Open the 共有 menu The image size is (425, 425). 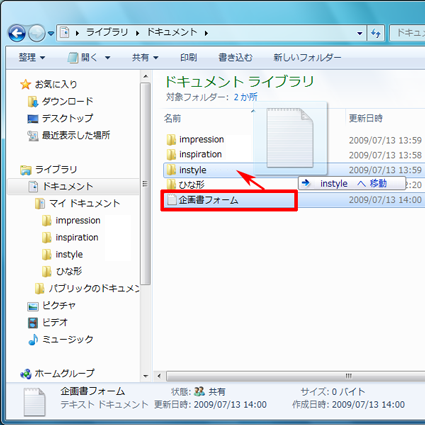[145, 58]
